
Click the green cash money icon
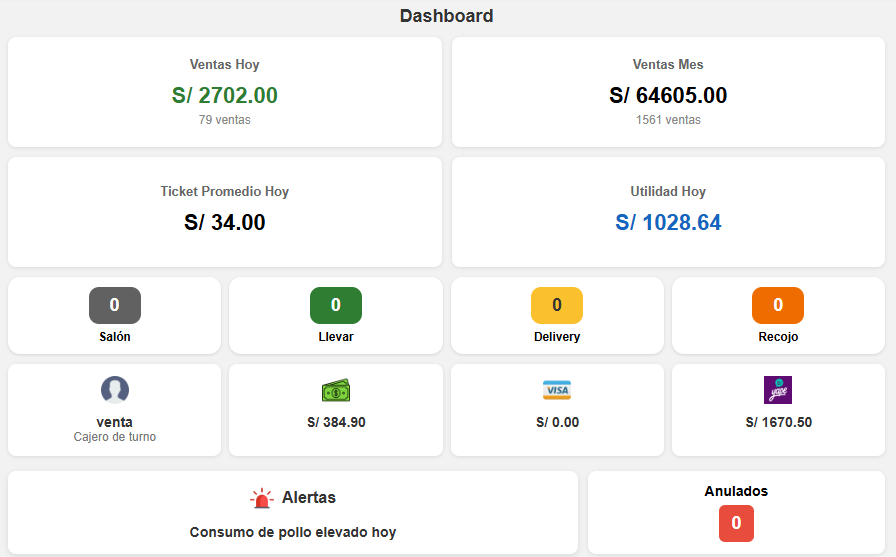pos(336,390)
